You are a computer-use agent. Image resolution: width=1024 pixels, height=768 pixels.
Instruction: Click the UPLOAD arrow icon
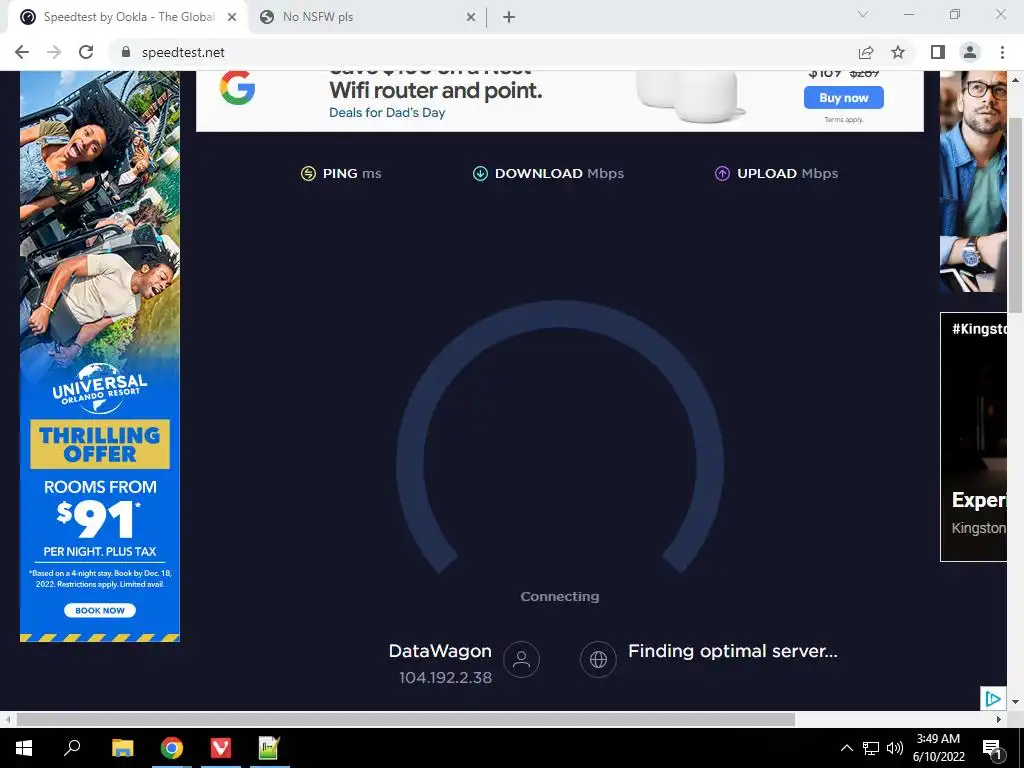[722, 173]
